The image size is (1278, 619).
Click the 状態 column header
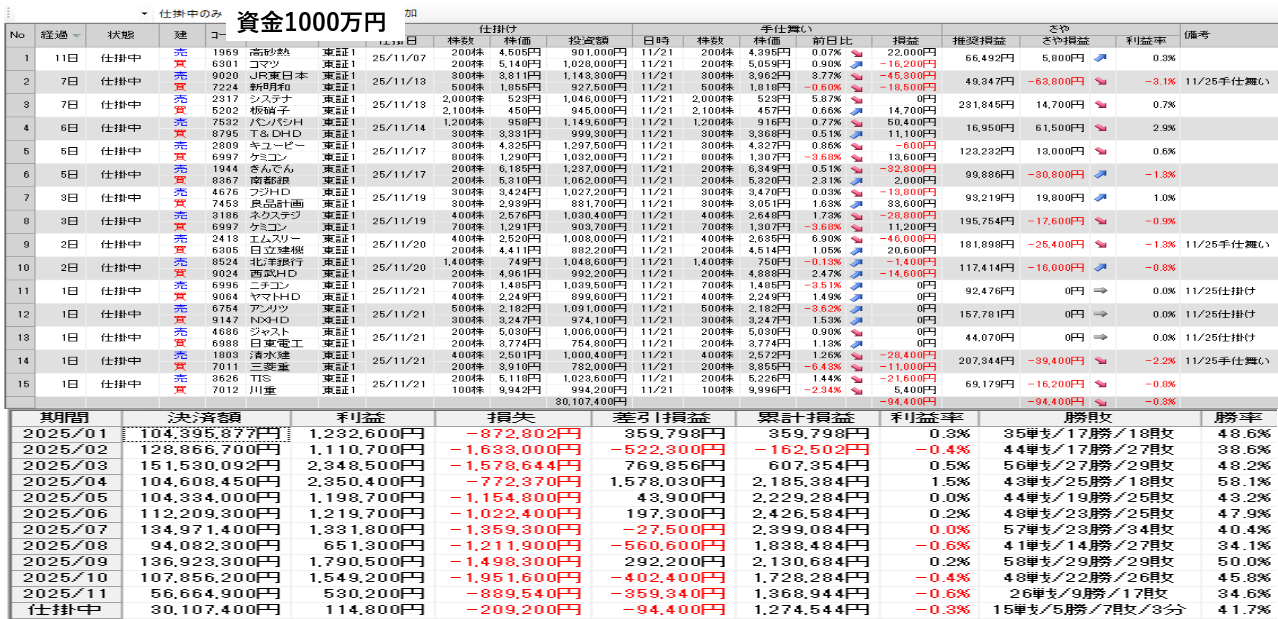pos(126,36)
